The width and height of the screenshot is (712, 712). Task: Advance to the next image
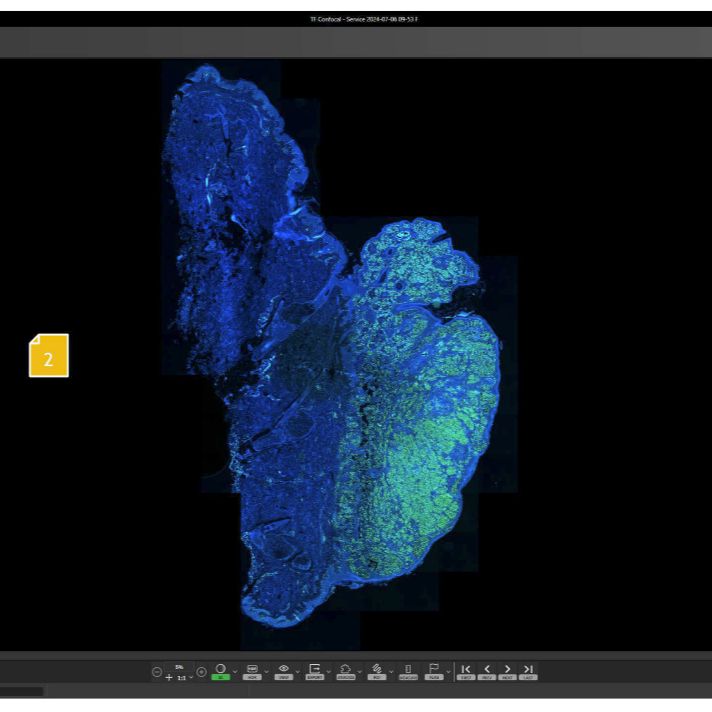[x=507, y=670]
